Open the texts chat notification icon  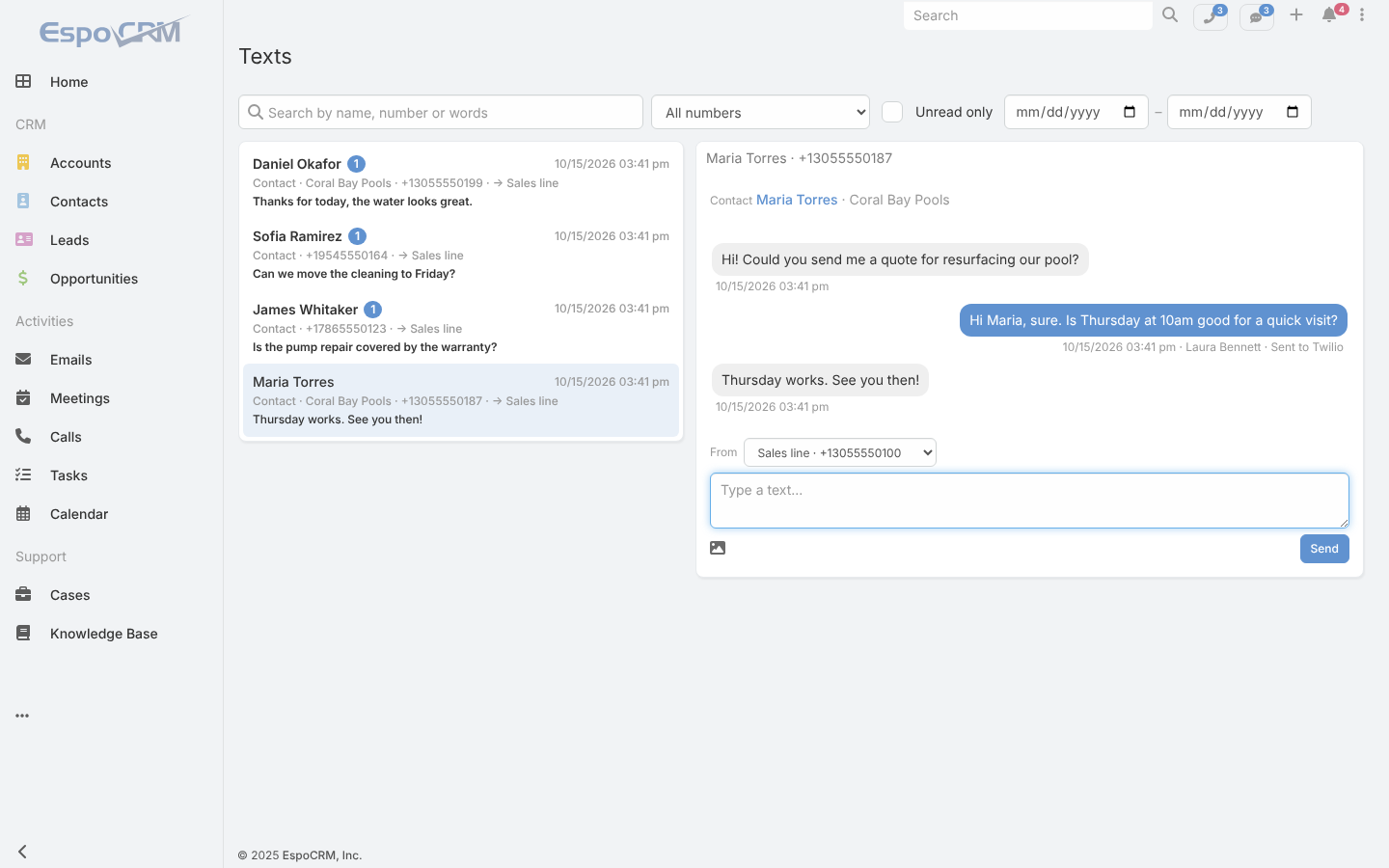coord(1257,16)
